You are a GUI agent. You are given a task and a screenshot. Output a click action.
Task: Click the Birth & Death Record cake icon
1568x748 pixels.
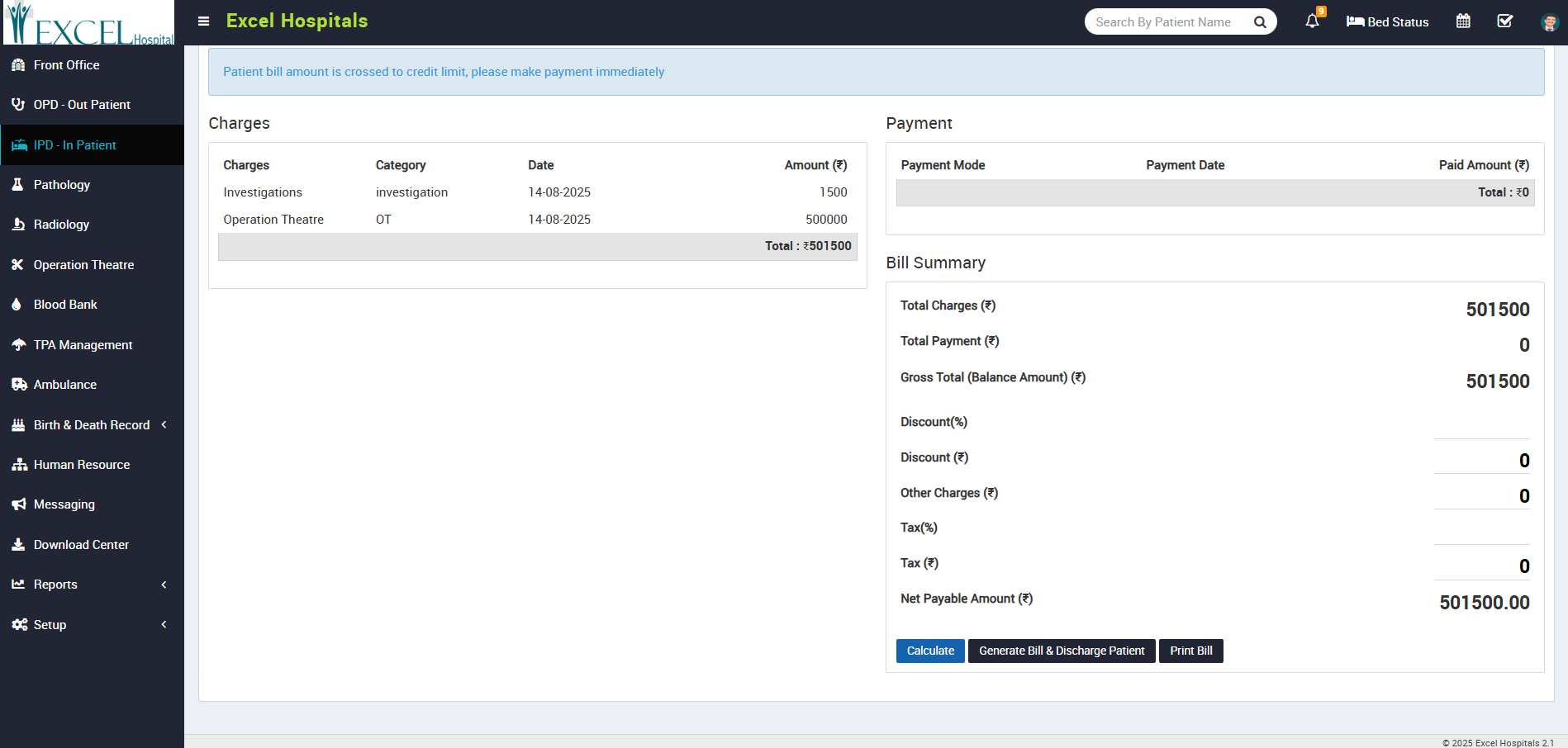(18, 425)
